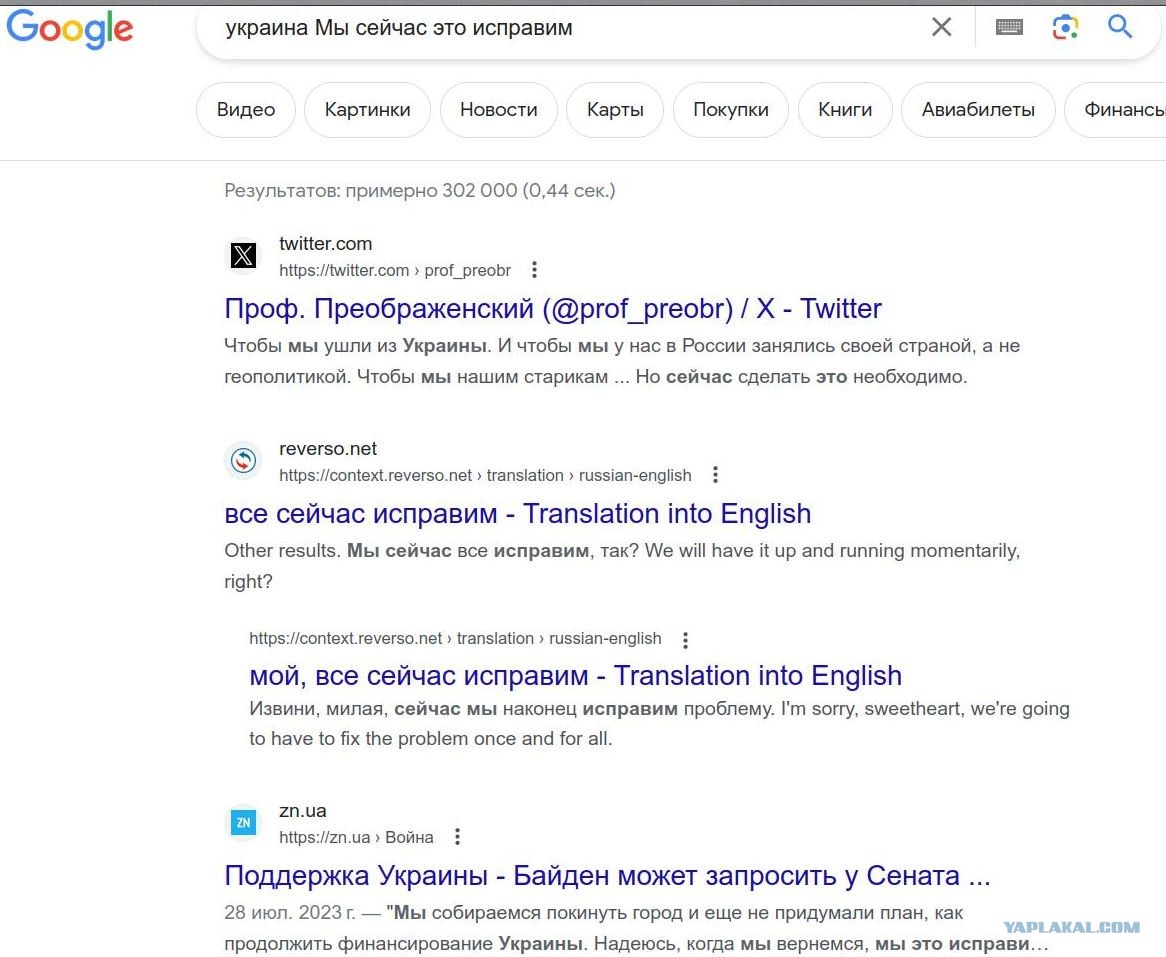Switch to the Покупки filter

(730, 109)
